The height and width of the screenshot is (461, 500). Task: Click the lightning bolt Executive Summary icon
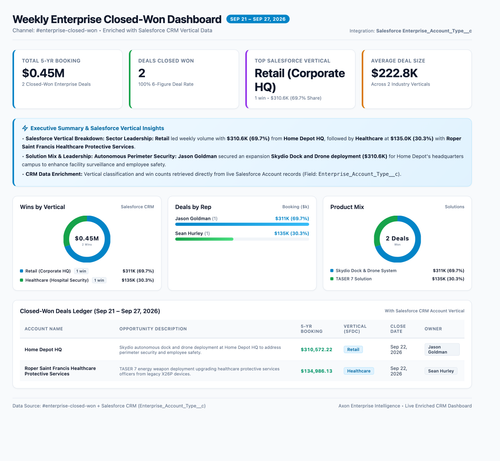[x=25, y=128]
